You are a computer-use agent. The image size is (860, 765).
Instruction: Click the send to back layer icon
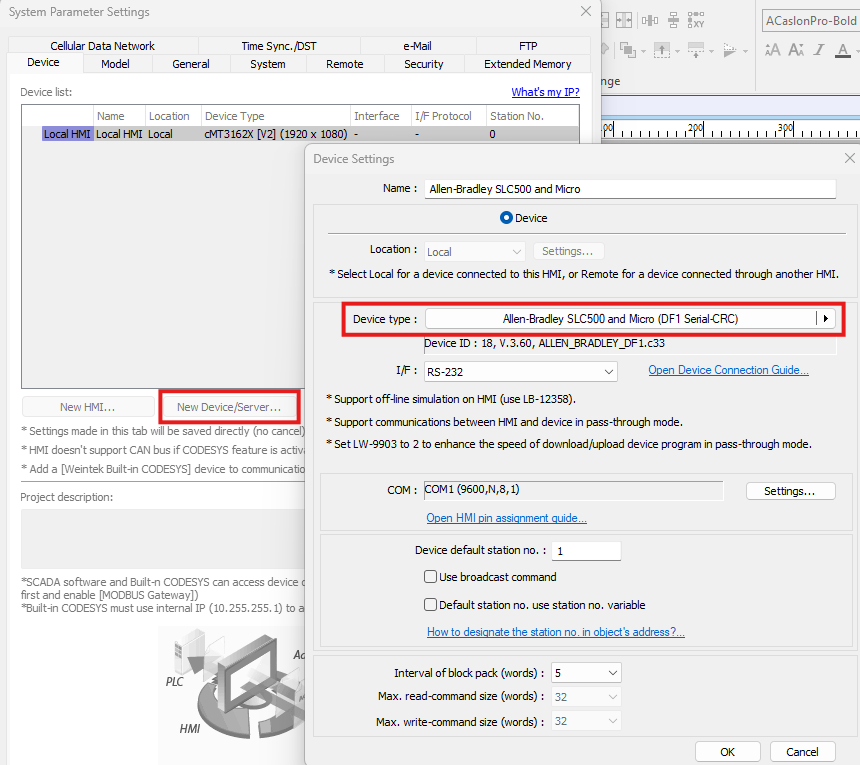tap(695, 50)
